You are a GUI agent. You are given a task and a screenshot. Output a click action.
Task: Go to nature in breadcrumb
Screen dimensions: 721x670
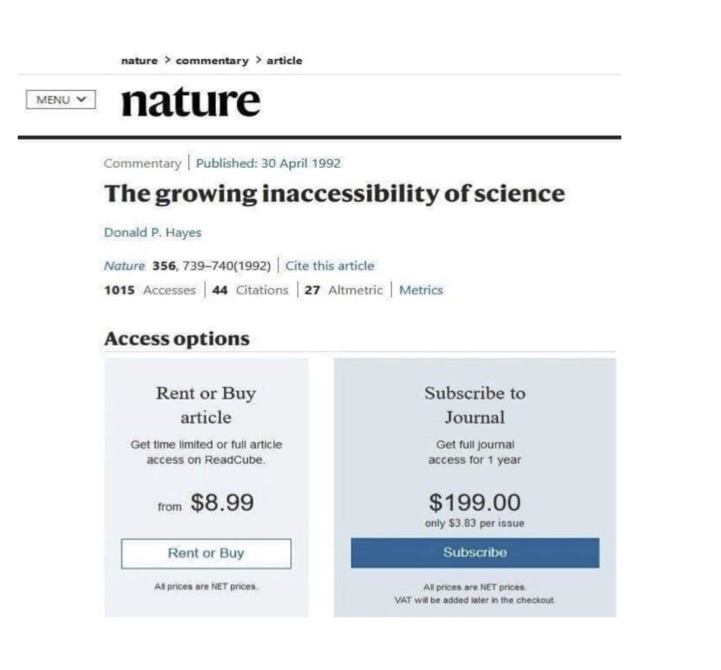click(x=139, y=61)
